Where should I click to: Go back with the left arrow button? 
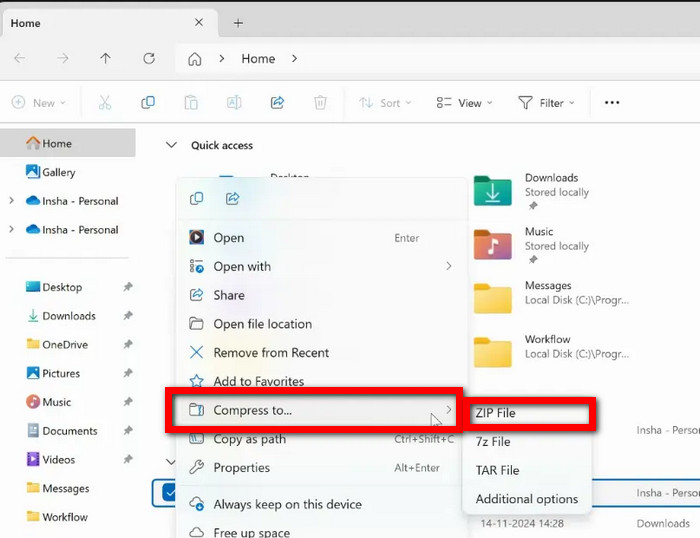tap(20, 58)
